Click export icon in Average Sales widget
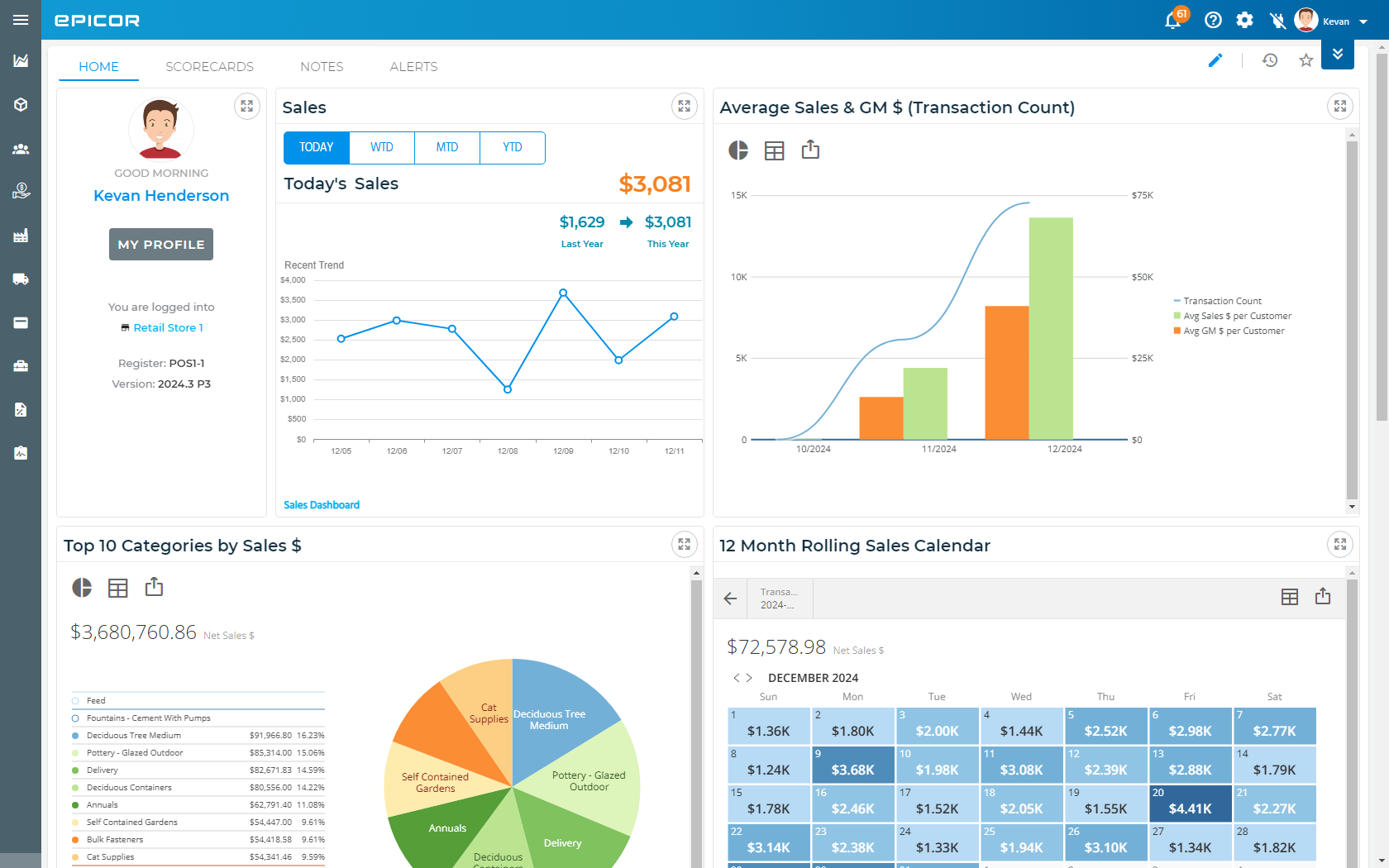The width and height of the screenshot is (1389, 868). pos(810,150)
